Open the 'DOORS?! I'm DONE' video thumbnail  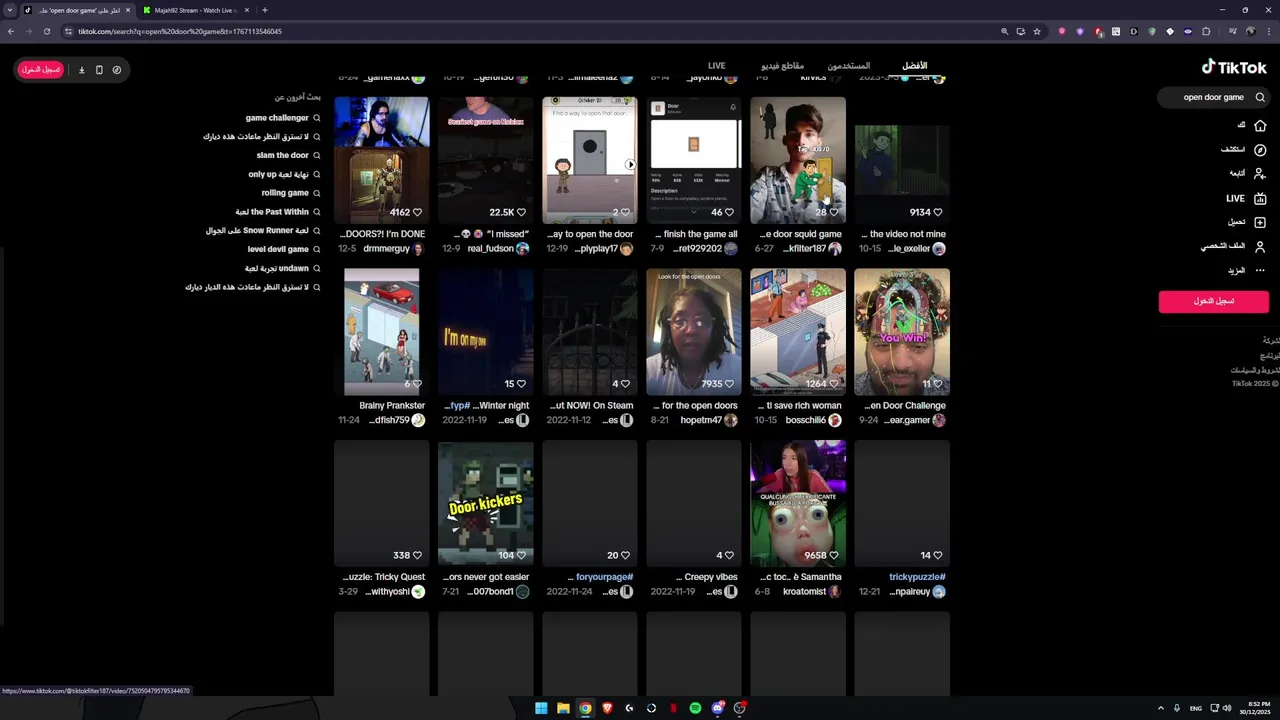[382, 160]
